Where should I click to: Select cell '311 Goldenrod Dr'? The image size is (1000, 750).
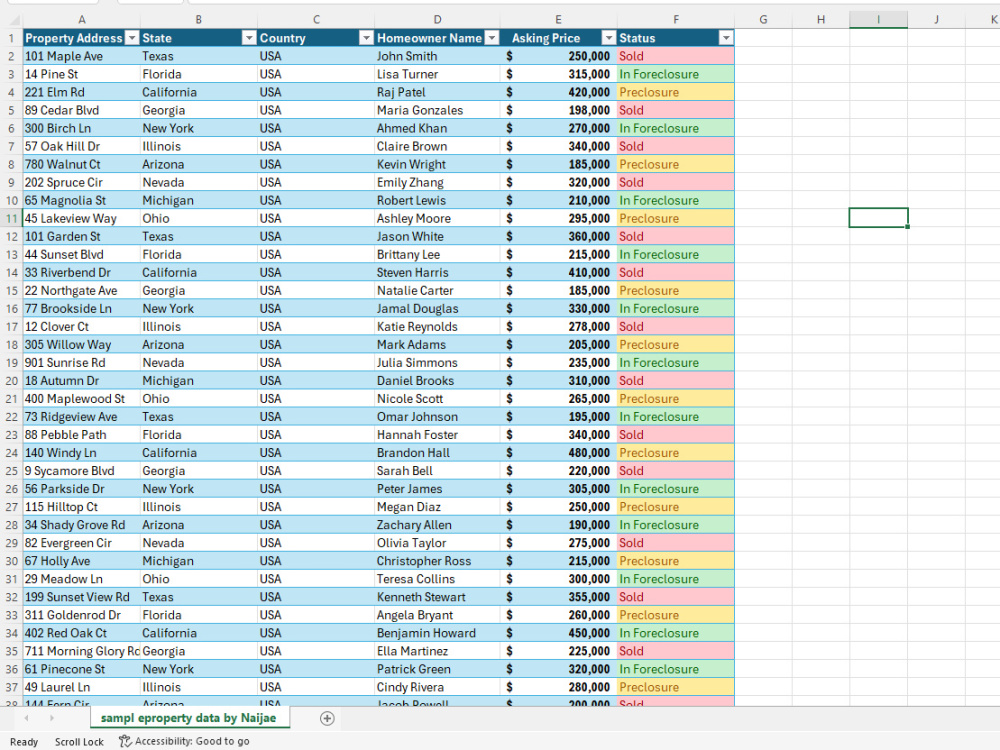pos(82,615)
